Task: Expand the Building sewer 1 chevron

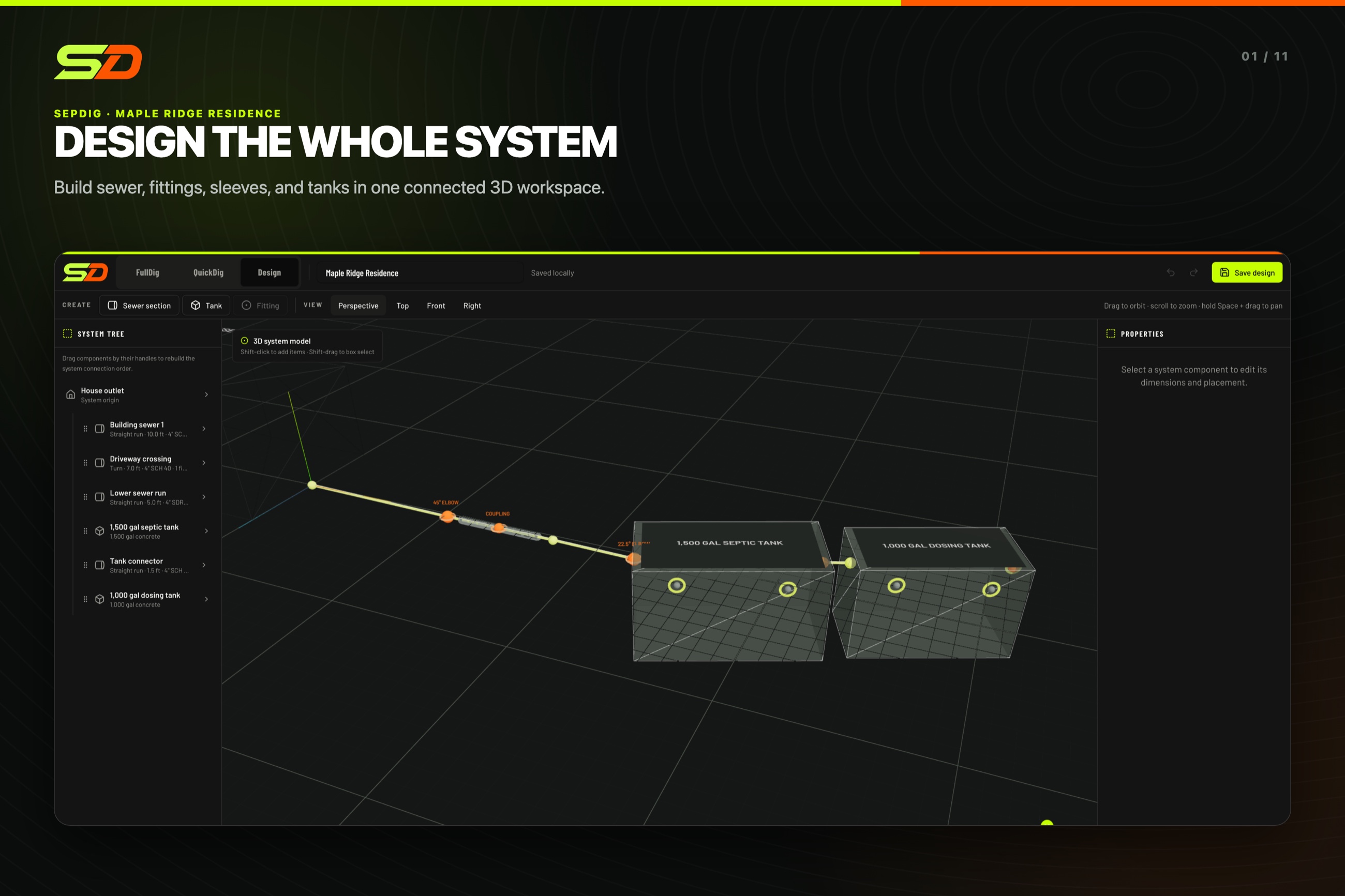Action: 204,429
